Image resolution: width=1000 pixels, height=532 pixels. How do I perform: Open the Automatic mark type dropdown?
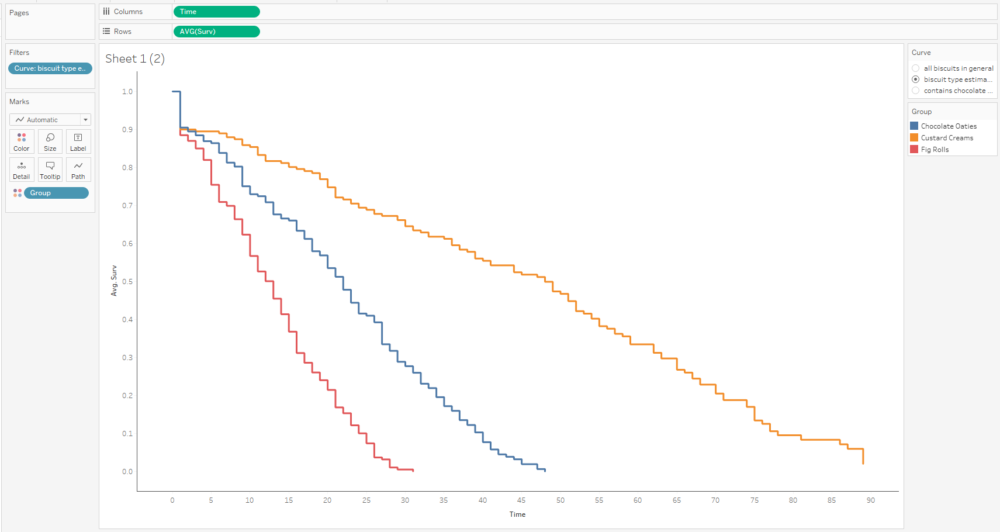coord(50,119)
